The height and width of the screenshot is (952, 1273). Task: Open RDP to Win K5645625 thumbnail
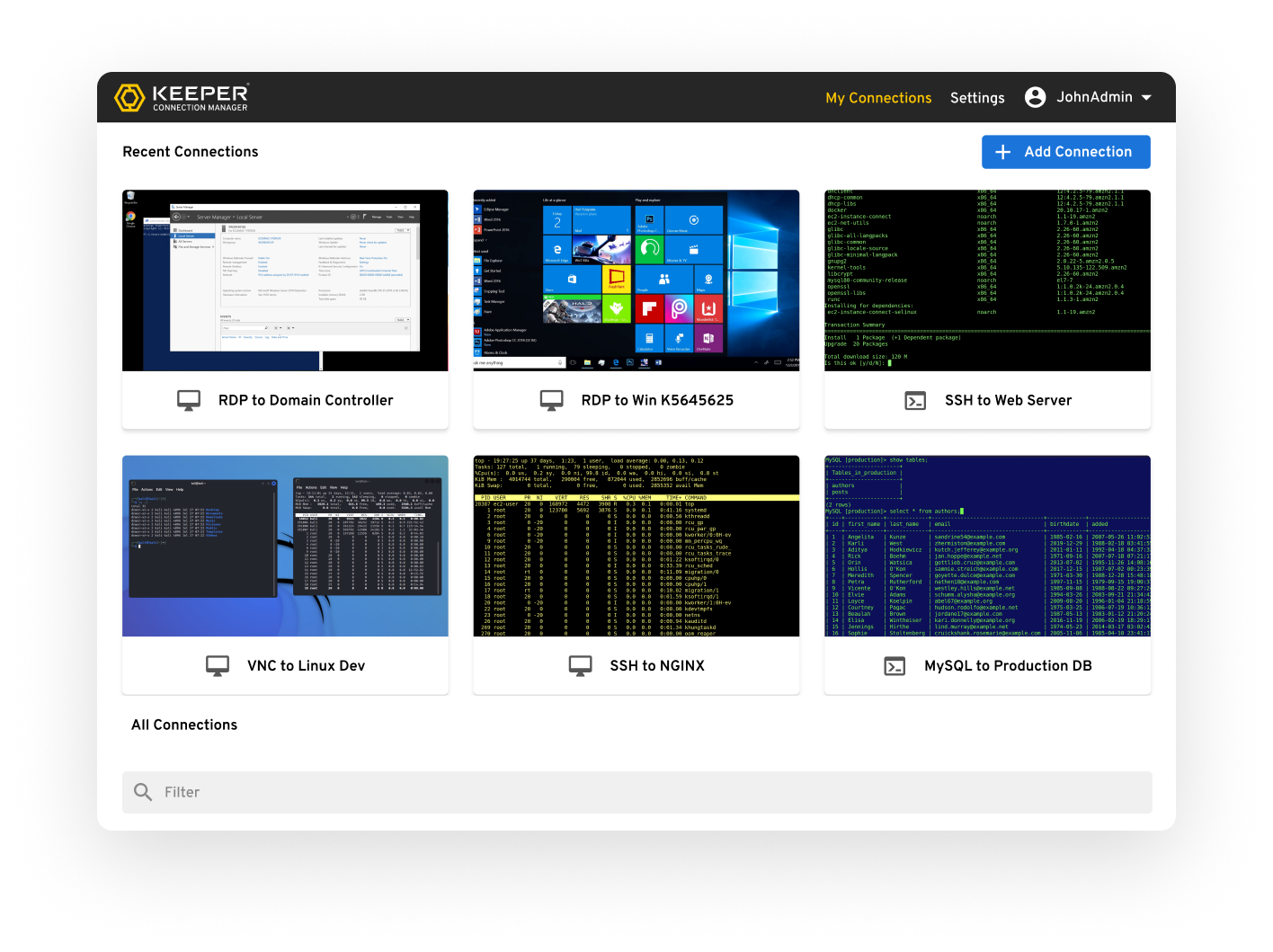[x=636, y=280]
